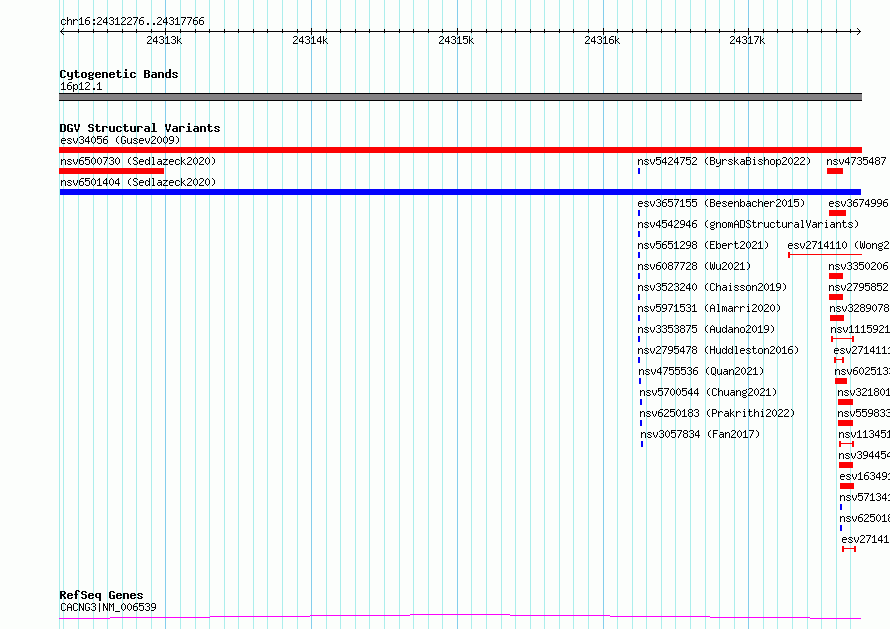Open variant esv34056 (Gusev2009)

click(120, 140)
